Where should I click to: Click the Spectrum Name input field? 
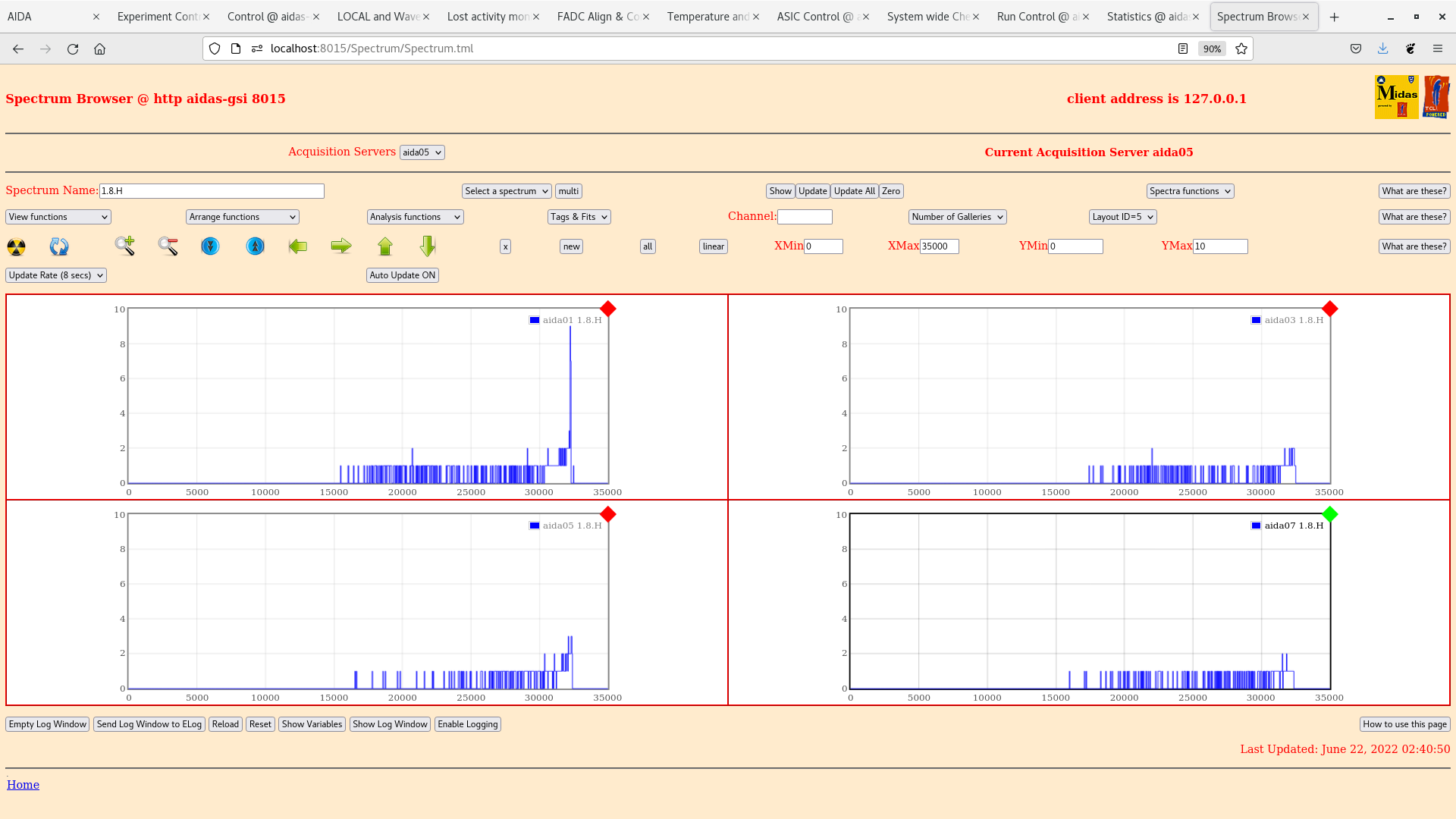pyautogui.click(x=212, y=191)
